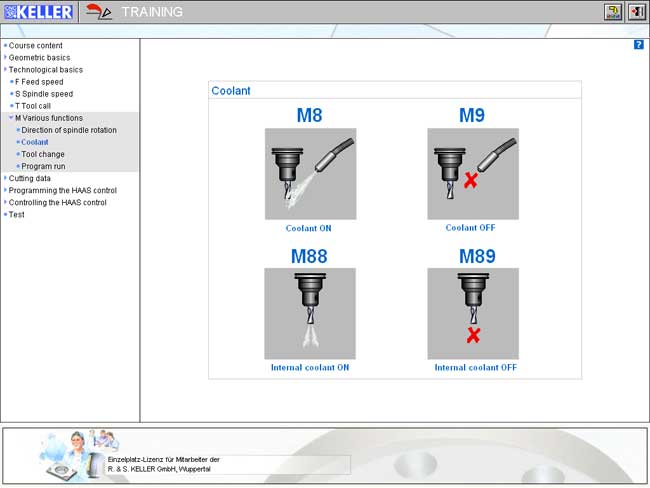Select the M9 Coolant OFF illustration

point(473,174)
